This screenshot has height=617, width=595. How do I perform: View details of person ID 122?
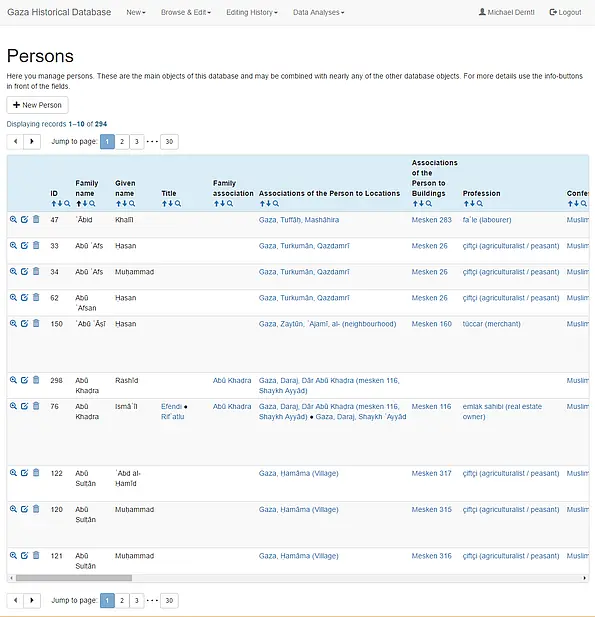point(13,473)
